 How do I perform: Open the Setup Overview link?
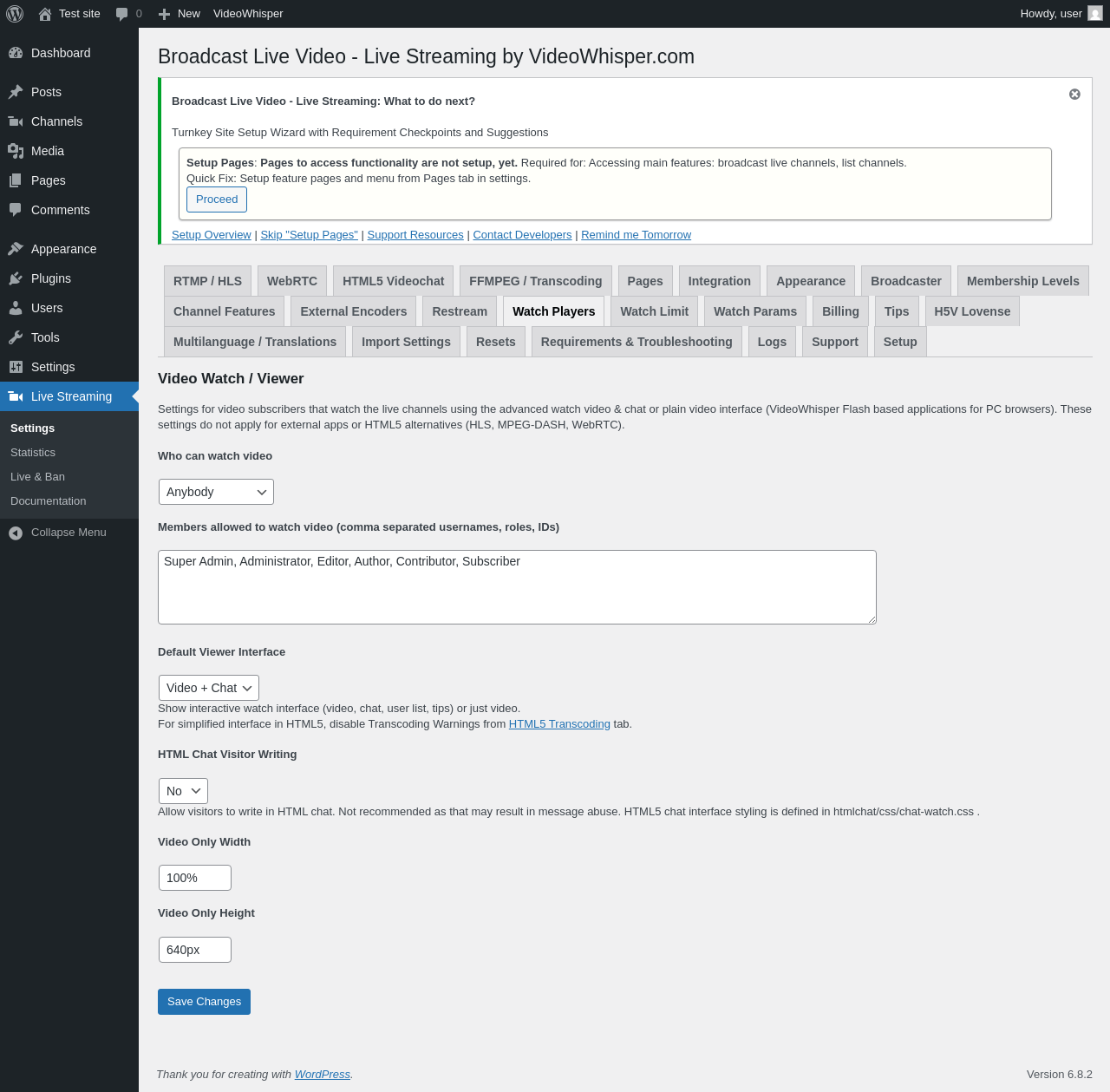coord(212,235)
